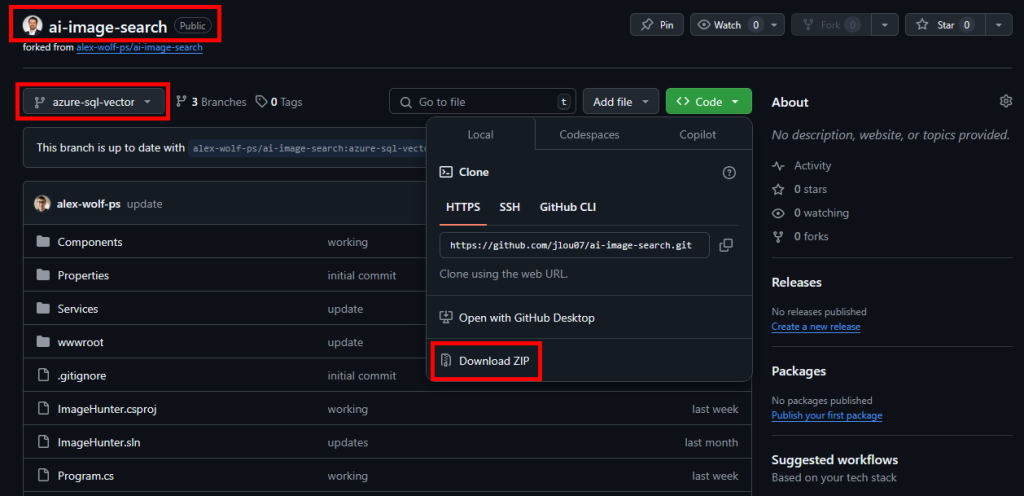Select the HTTPS clone option

pyautogui.click(x=463, y=207)
